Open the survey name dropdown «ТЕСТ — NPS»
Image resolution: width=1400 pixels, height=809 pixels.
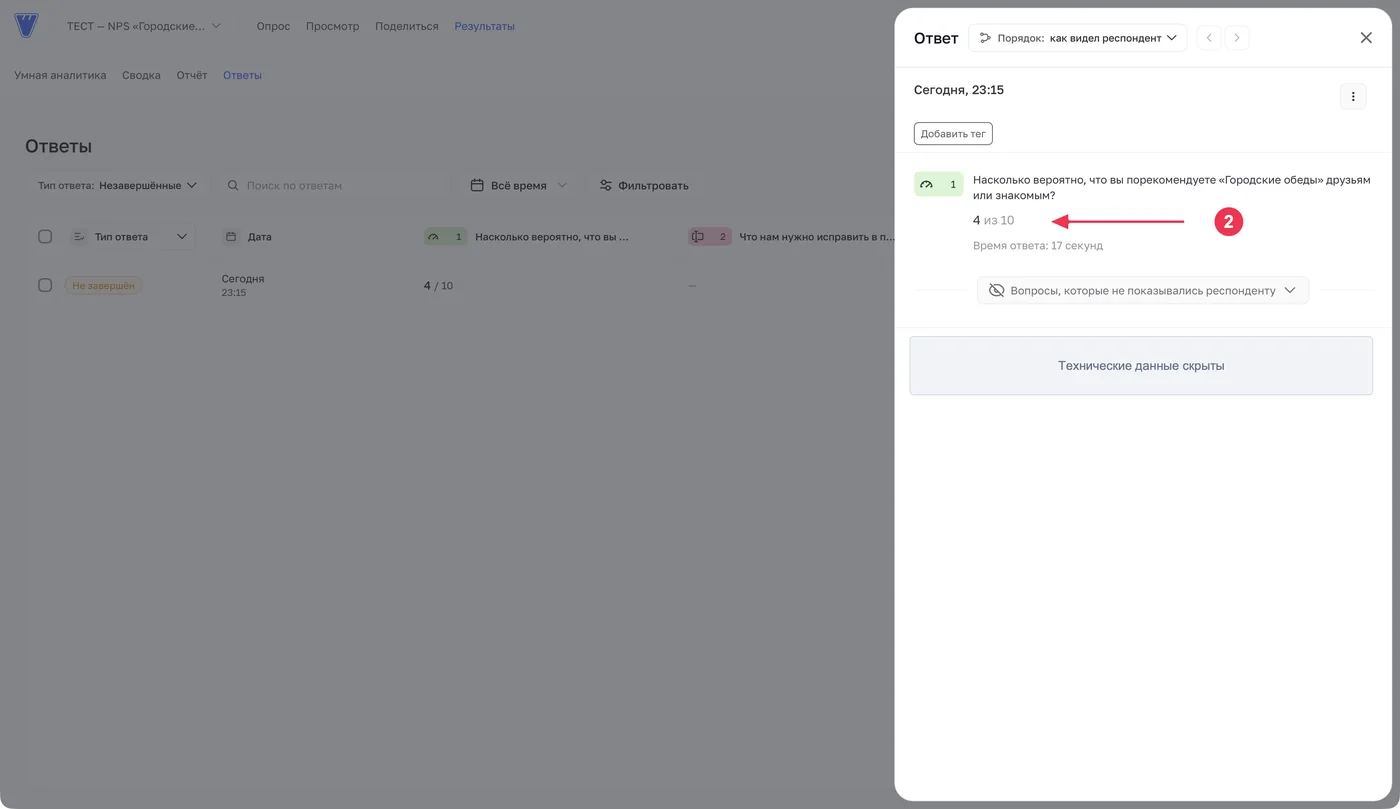click(x=144, y=26)
